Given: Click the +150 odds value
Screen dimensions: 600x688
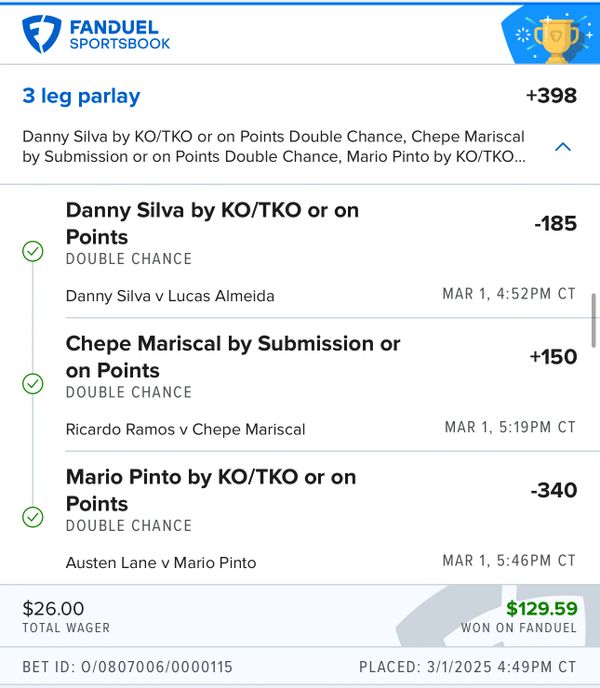Looking at the screenshot, I should [x=553, y=357].
